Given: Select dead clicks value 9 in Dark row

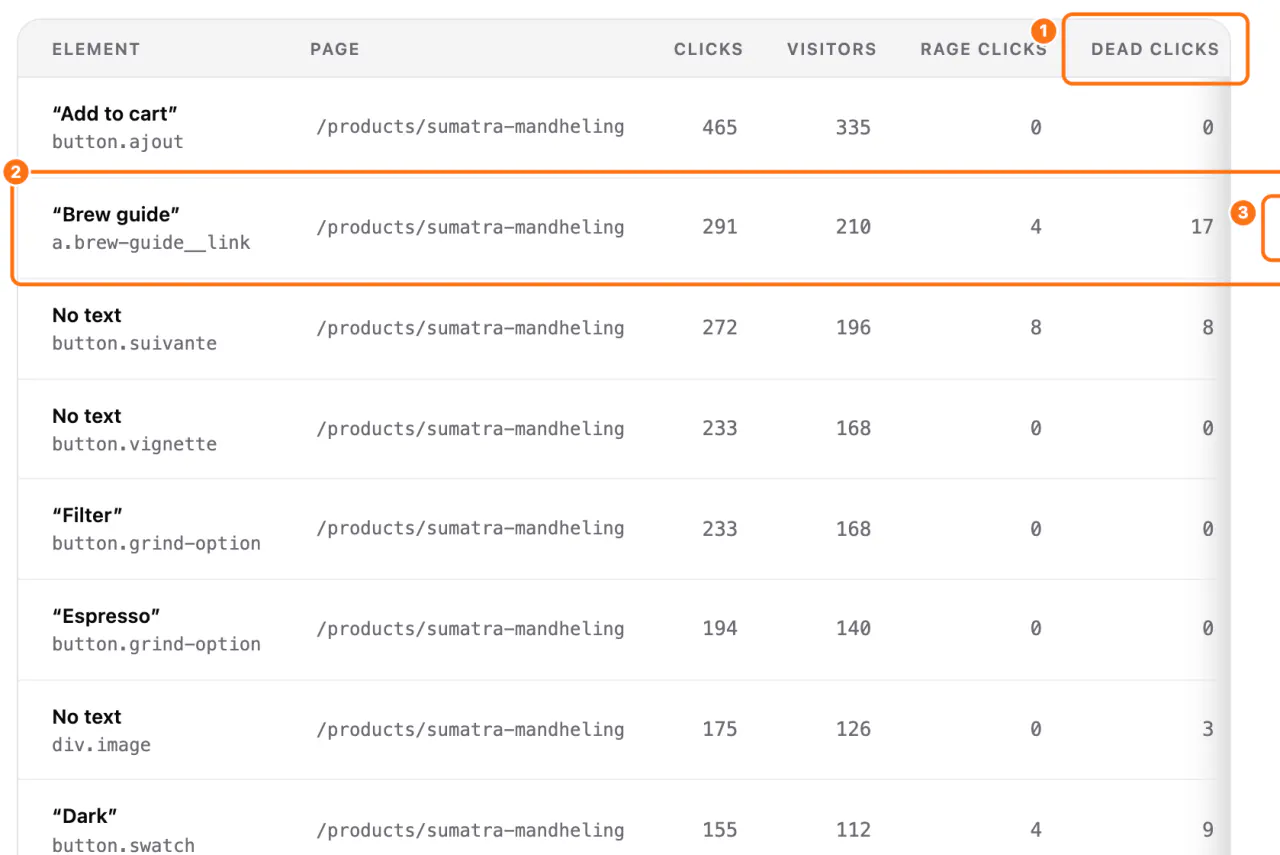Looking at the screenshot, I should pos(1208,830).
